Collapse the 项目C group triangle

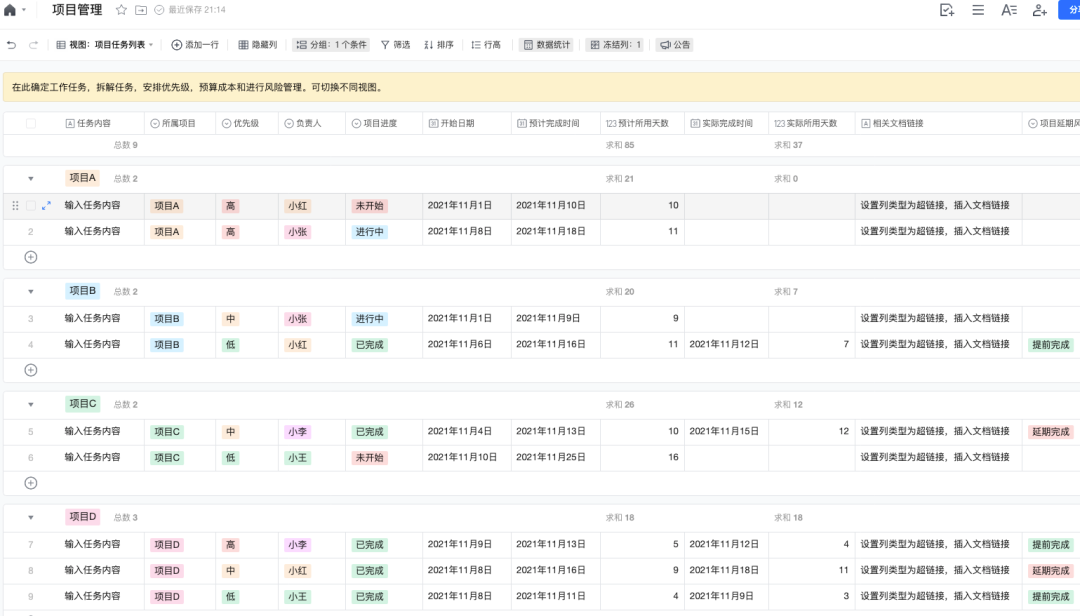click(31, 405)
